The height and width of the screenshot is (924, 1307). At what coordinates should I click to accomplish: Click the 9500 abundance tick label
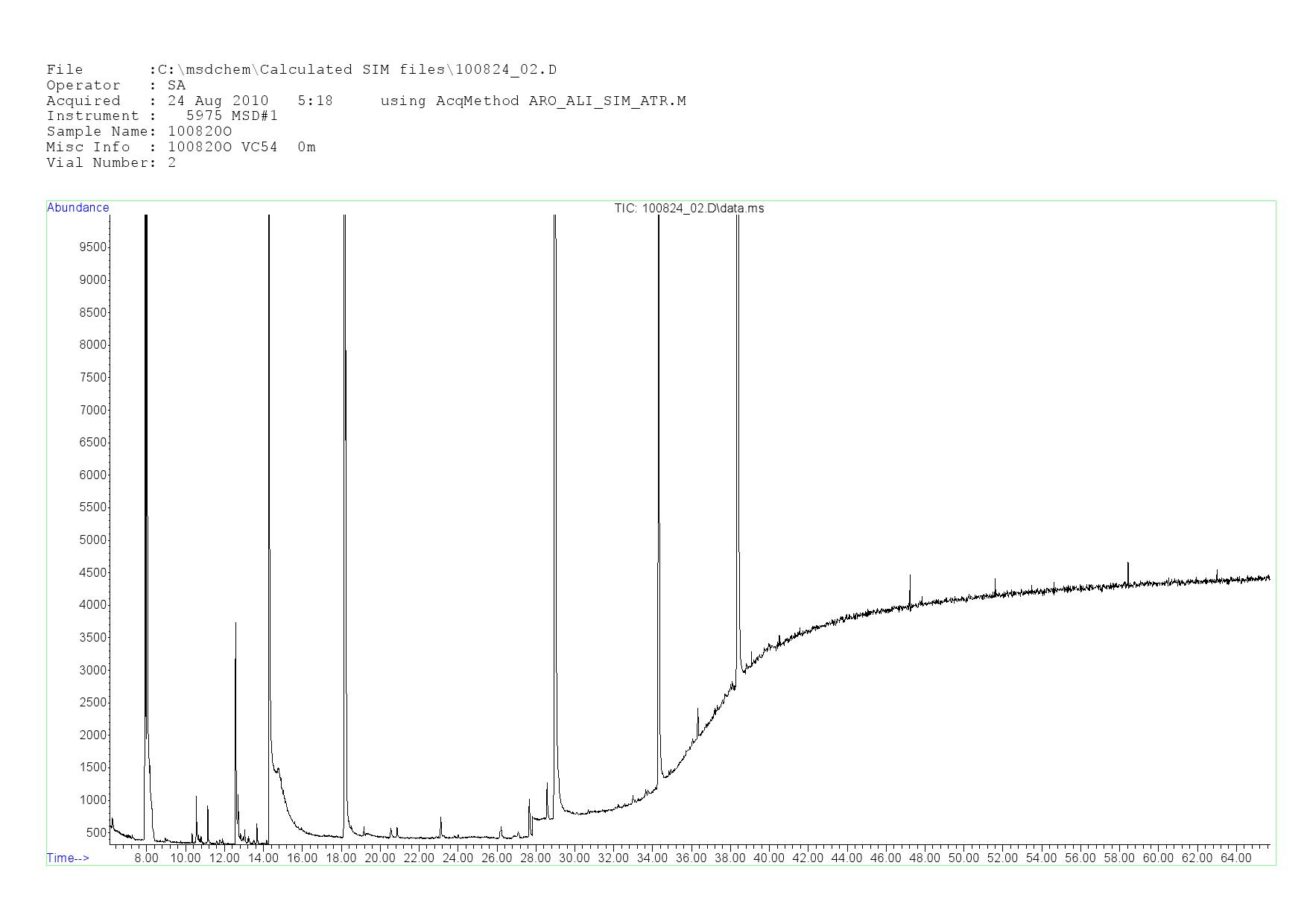[x=92, y=247]
